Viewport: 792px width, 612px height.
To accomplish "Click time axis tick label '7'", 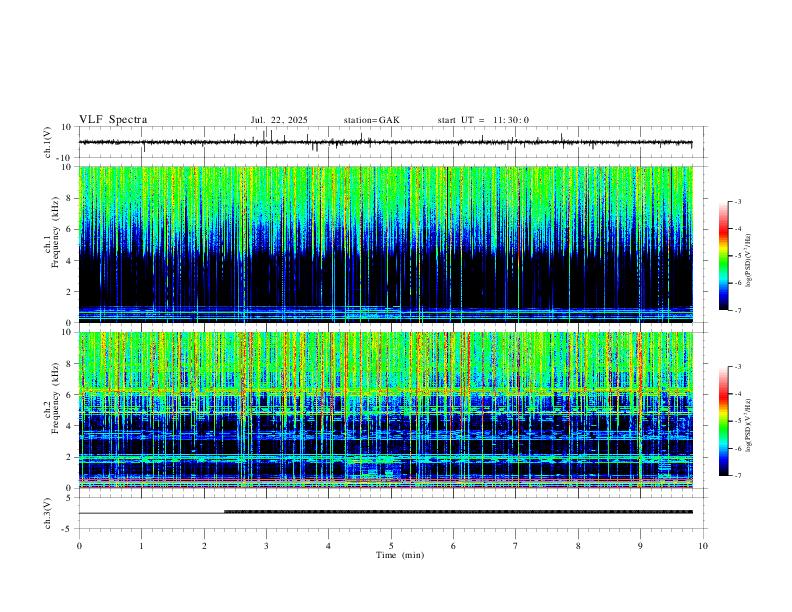I will pyautogui.click(x=516, y=546).
